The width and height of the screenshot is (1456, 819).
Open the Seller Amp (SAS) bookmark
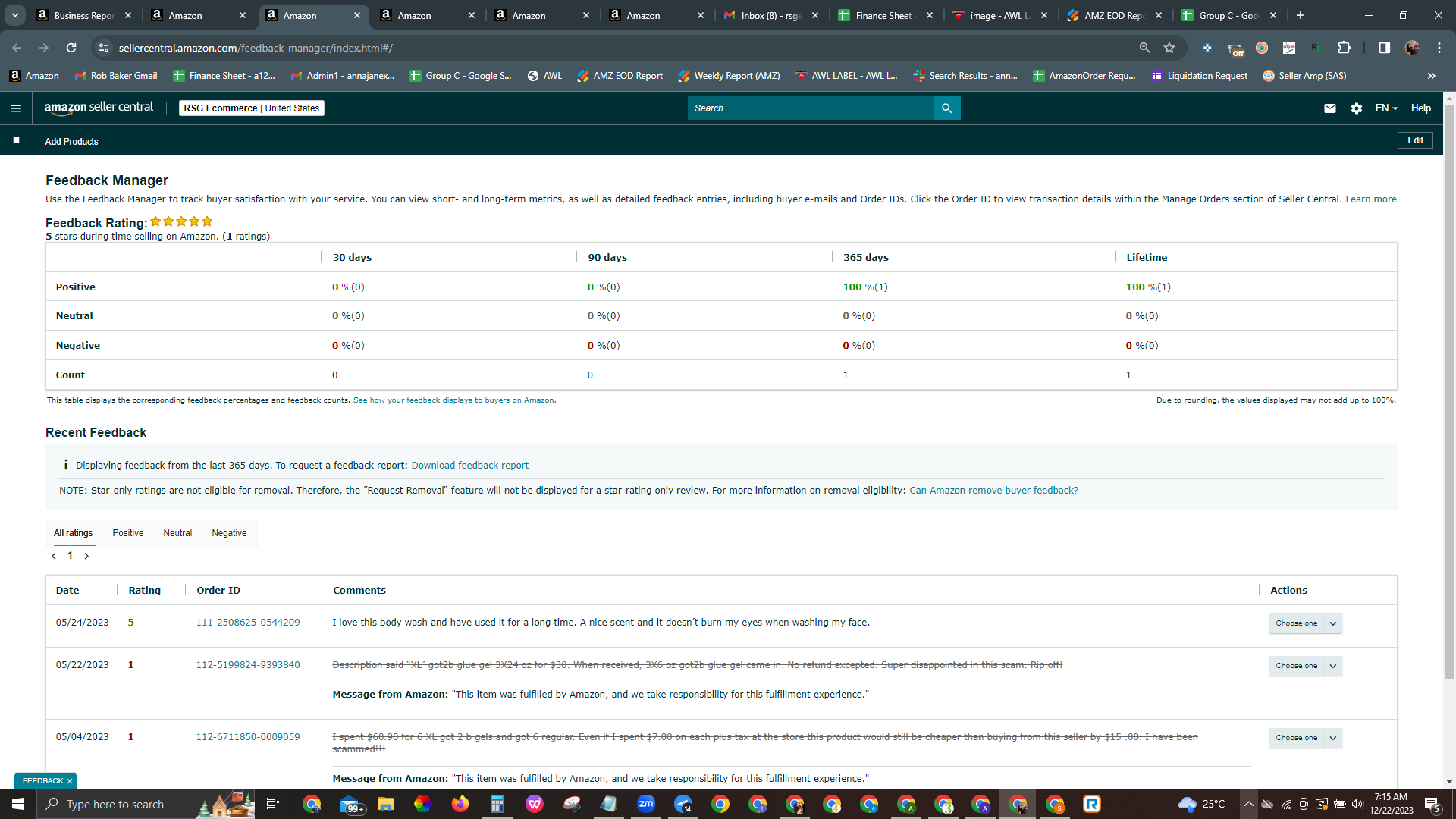pos(1304,76)
